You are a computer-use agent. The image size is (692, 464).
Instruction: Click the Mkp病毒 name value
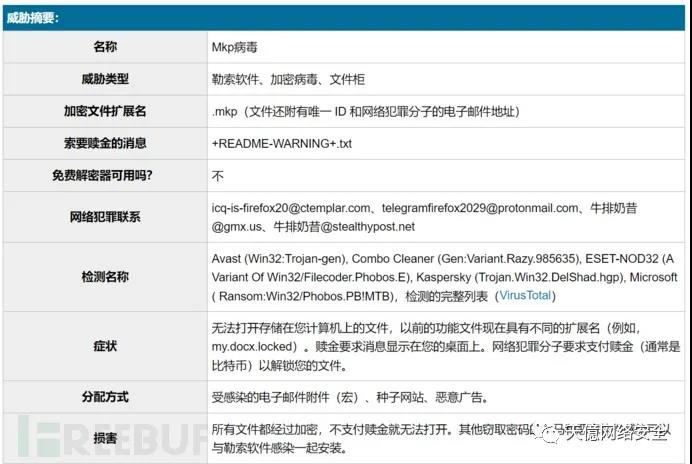238,46
